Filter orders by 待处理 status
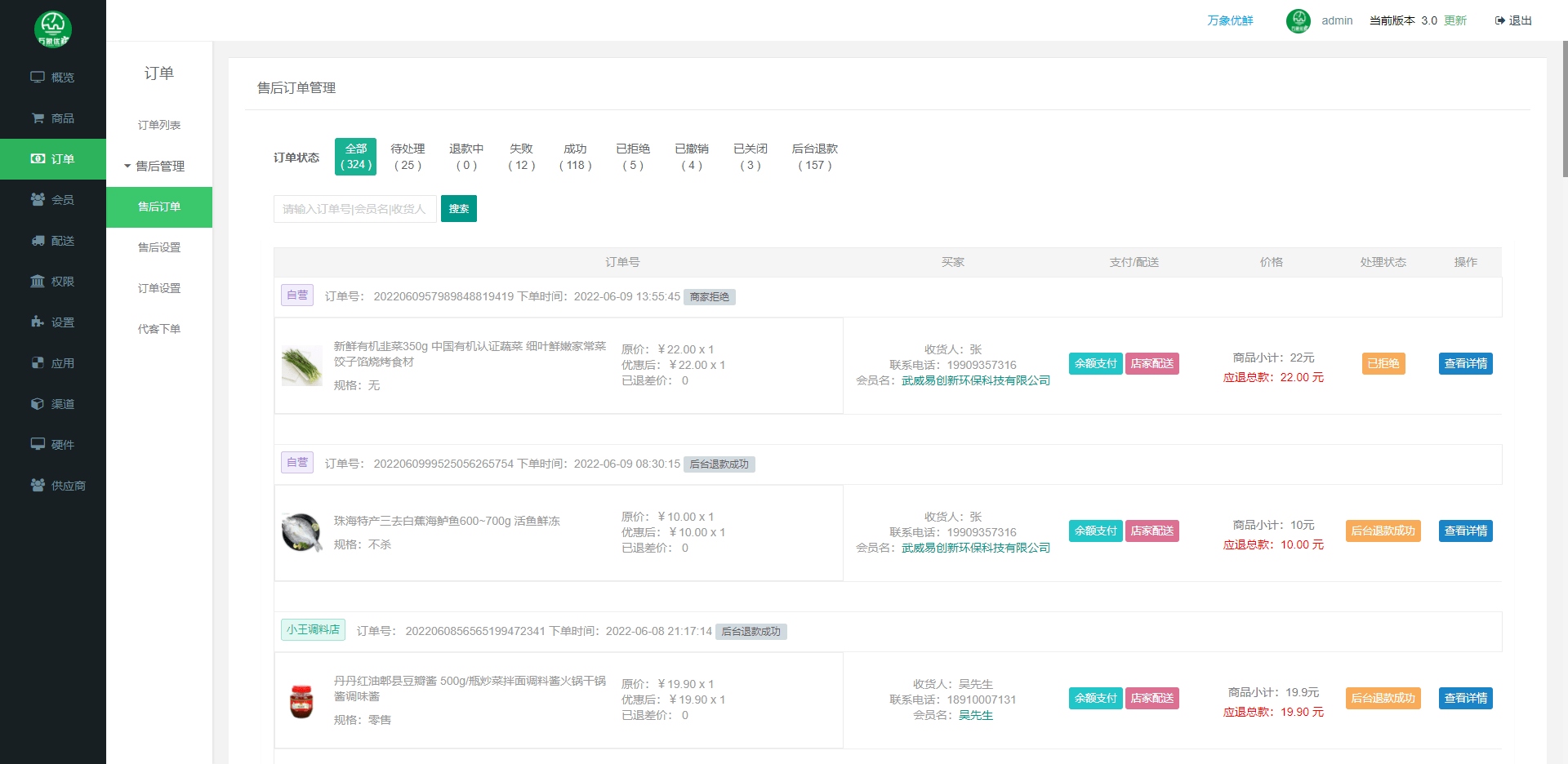 pos(408,157)
